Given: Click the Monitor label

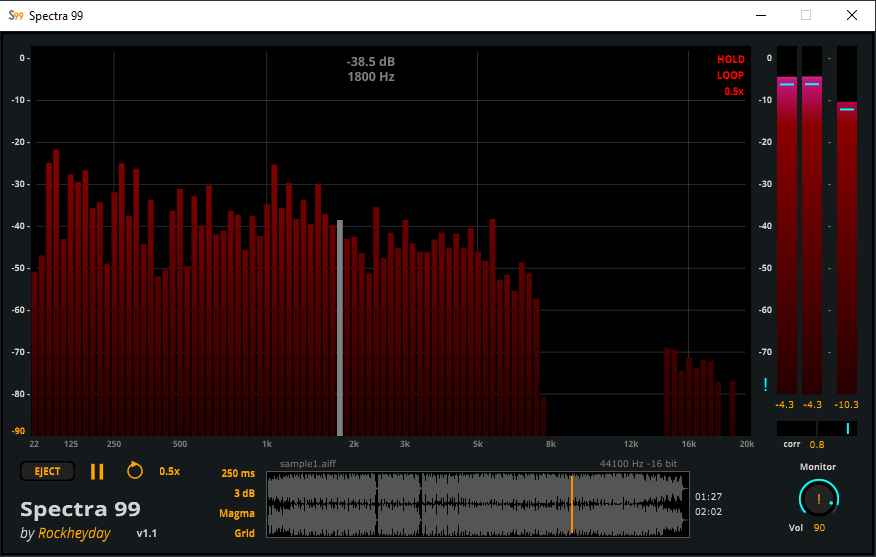Looking at the screenshot, I should point(818,467).
